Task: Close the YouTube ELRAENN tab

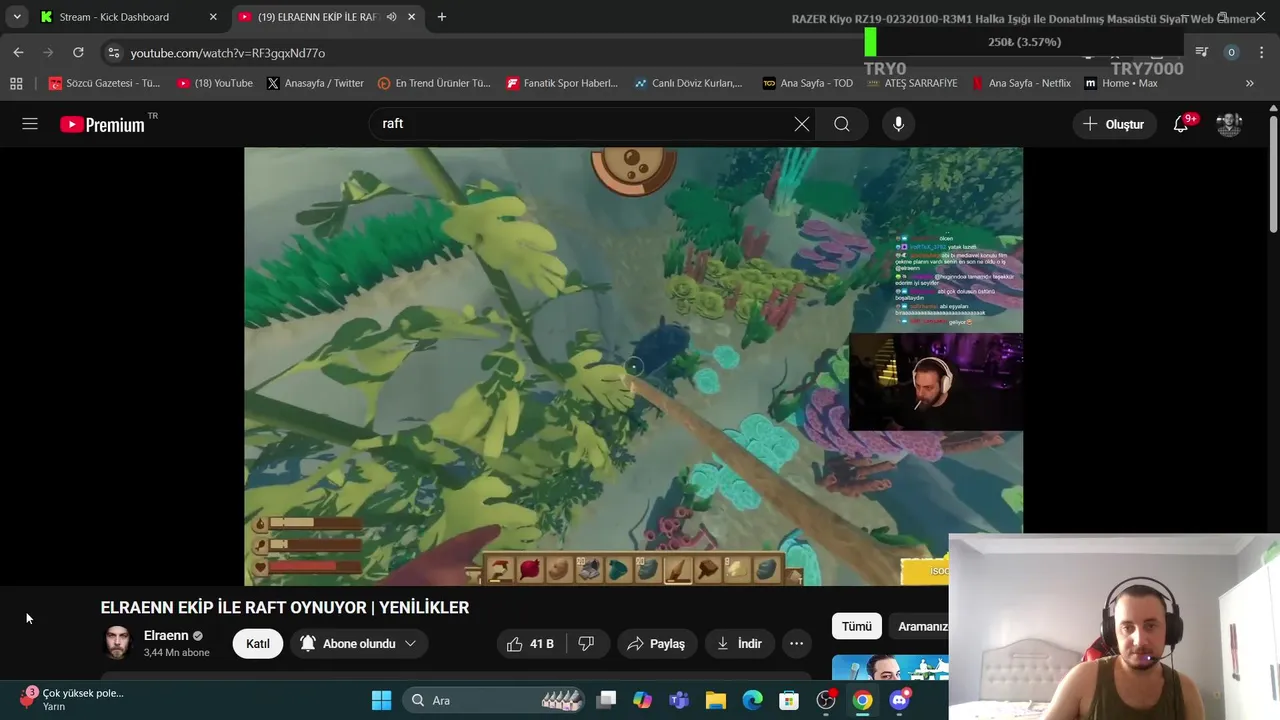Action: [412, 17]
